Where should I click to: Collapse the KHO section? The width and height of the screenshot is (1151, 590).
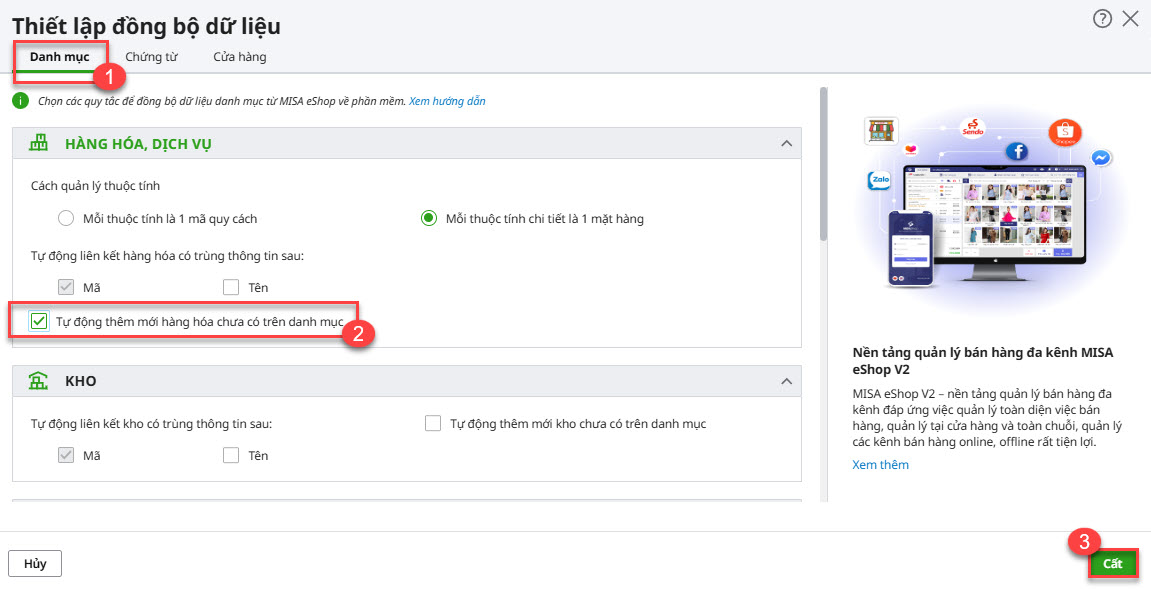(x=785, y=381)
